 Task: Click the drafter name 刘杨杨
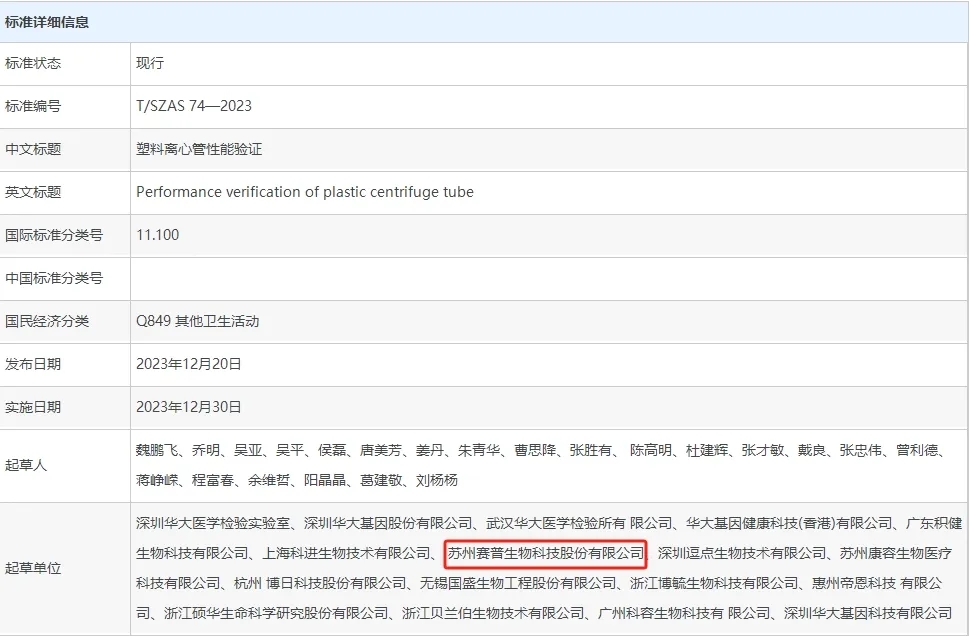click(437, 480)
